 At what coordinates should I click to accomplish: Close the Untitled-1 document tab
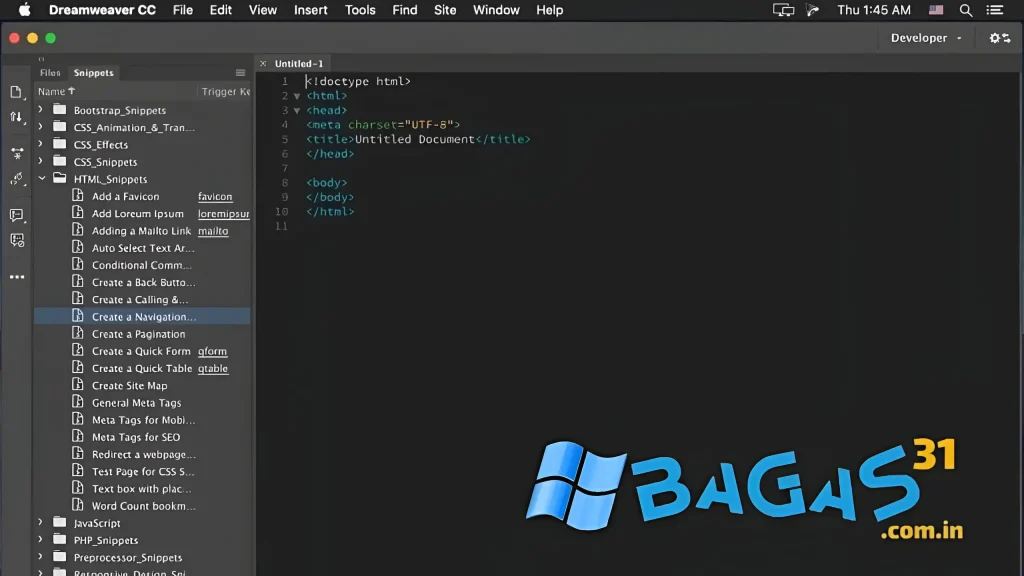263,63
